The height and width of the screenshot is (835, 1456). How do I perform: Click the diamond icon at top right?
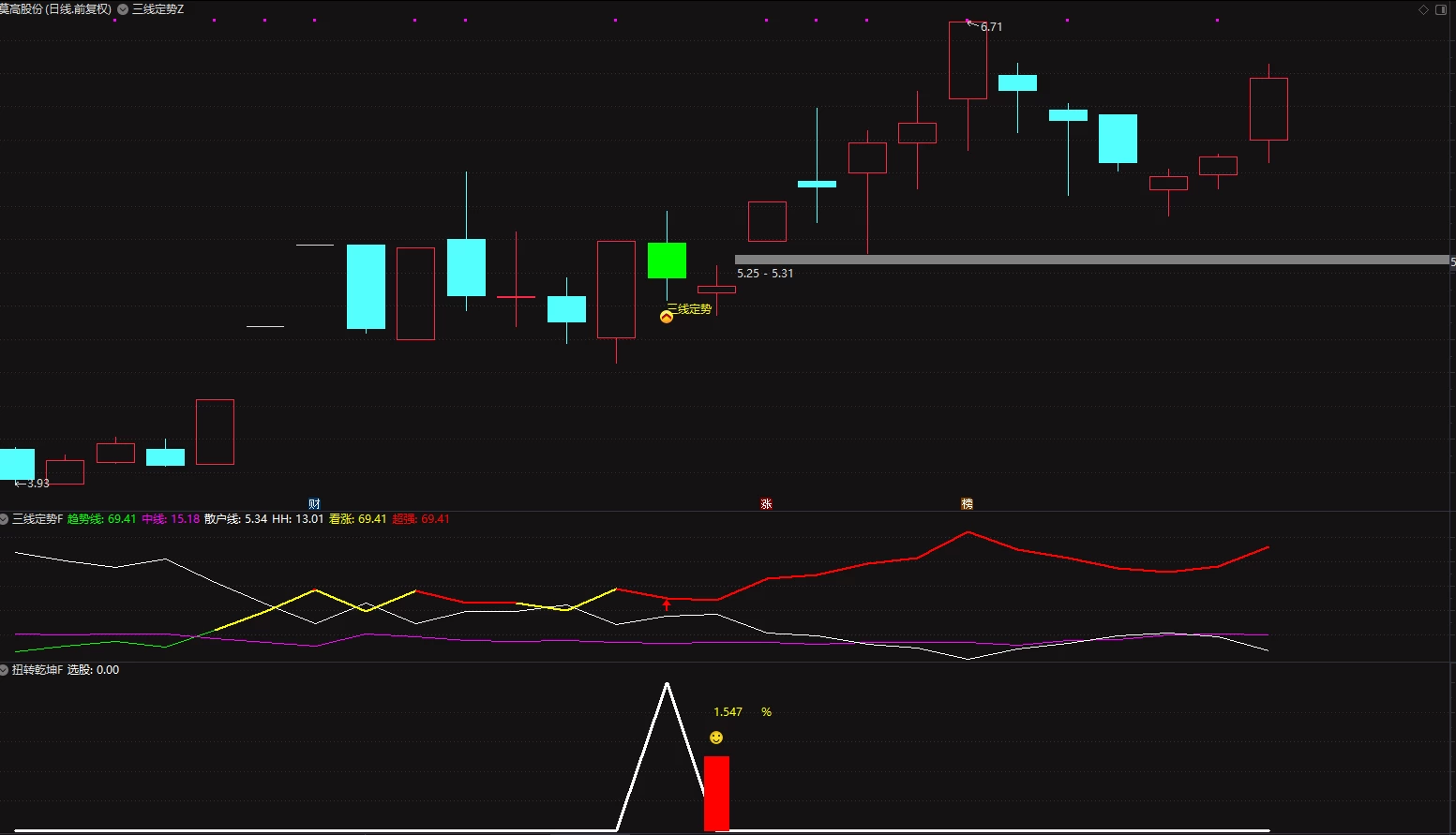pos(1423,10)
